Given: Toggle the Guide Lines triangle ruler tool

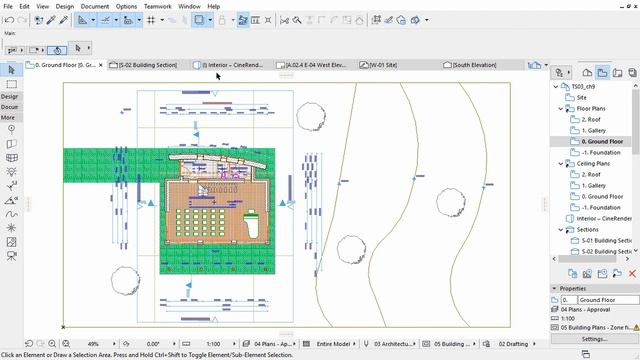Looking at the screenshot, I should pyautogui.click(x=82, y=20).
